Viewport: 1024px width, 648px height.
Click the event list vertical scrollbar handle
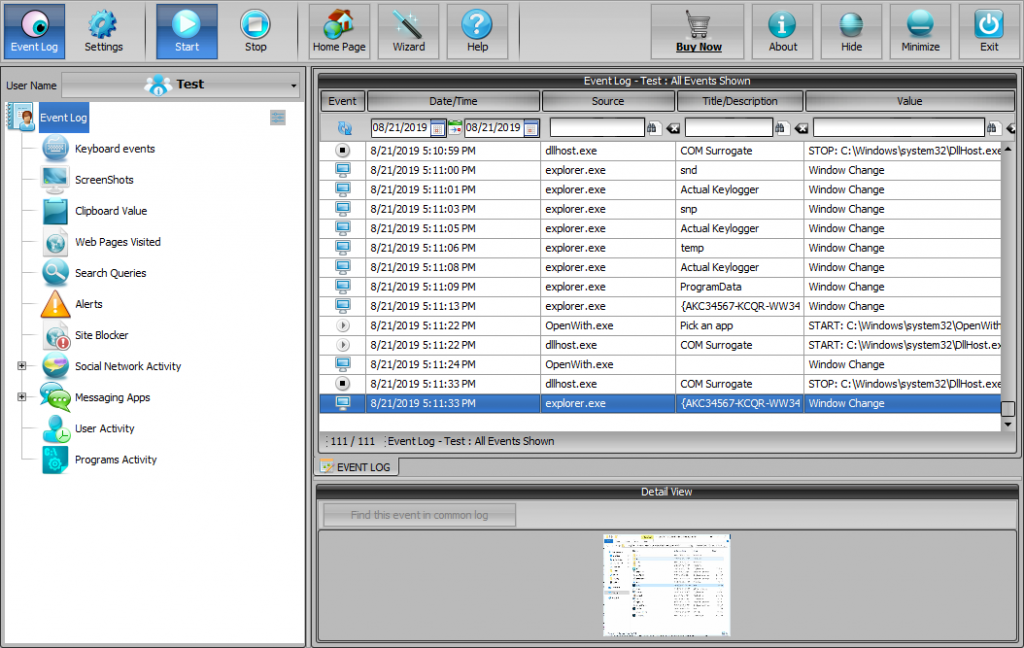(x=1008, y=408)
